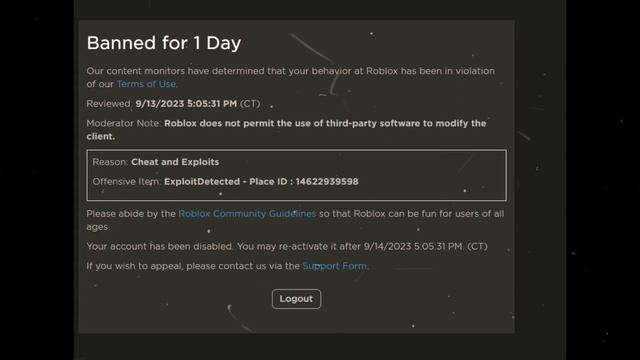
Task: Click the Moderator Note label
Action: pos(124,123)
